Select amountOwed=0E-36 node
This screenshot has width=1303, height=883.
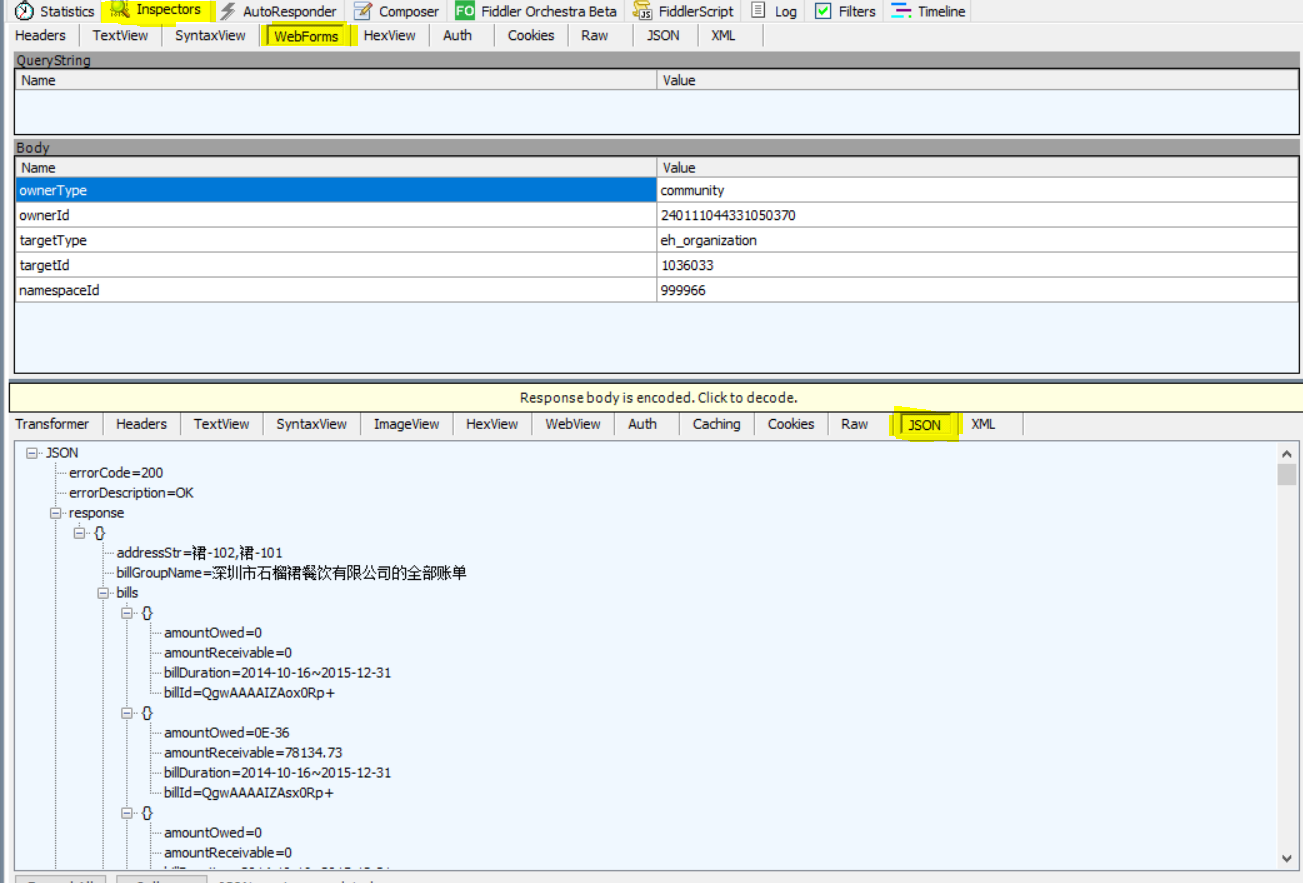click(x=227, y=733)
